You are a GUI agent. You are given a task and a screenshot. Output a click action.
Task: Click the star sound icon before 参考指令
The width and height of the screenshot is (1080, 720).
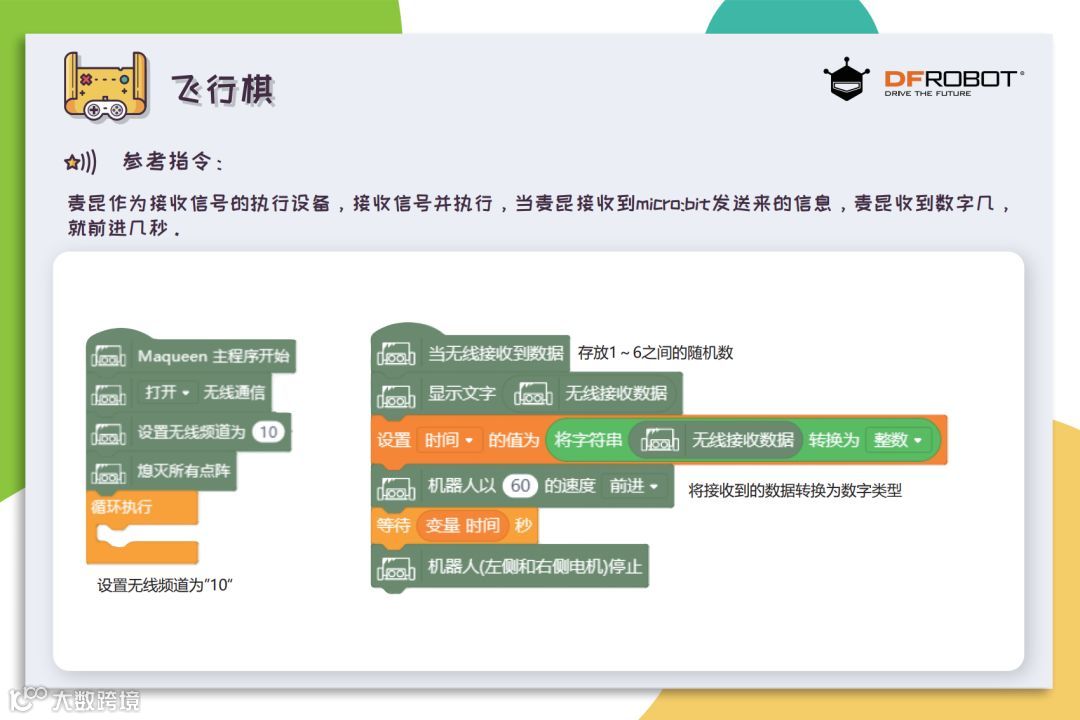coord(80,162)
